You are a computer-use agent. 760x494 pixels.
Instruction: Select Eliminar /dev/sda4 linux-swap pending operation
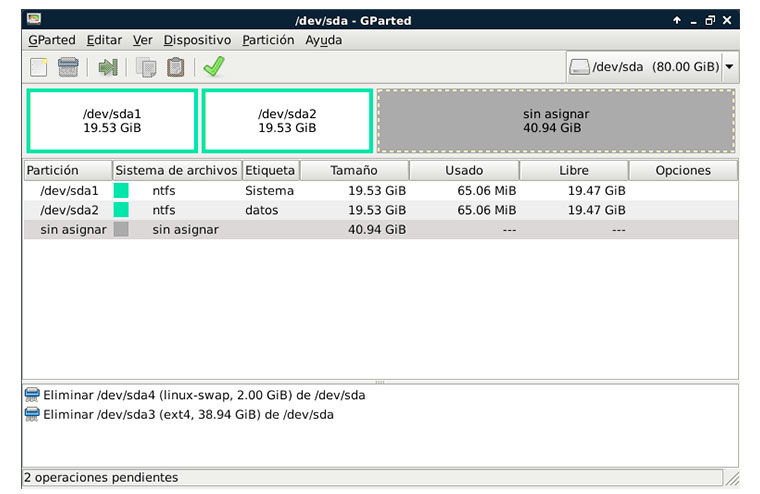pyautogui.click(x=204, y=395)
